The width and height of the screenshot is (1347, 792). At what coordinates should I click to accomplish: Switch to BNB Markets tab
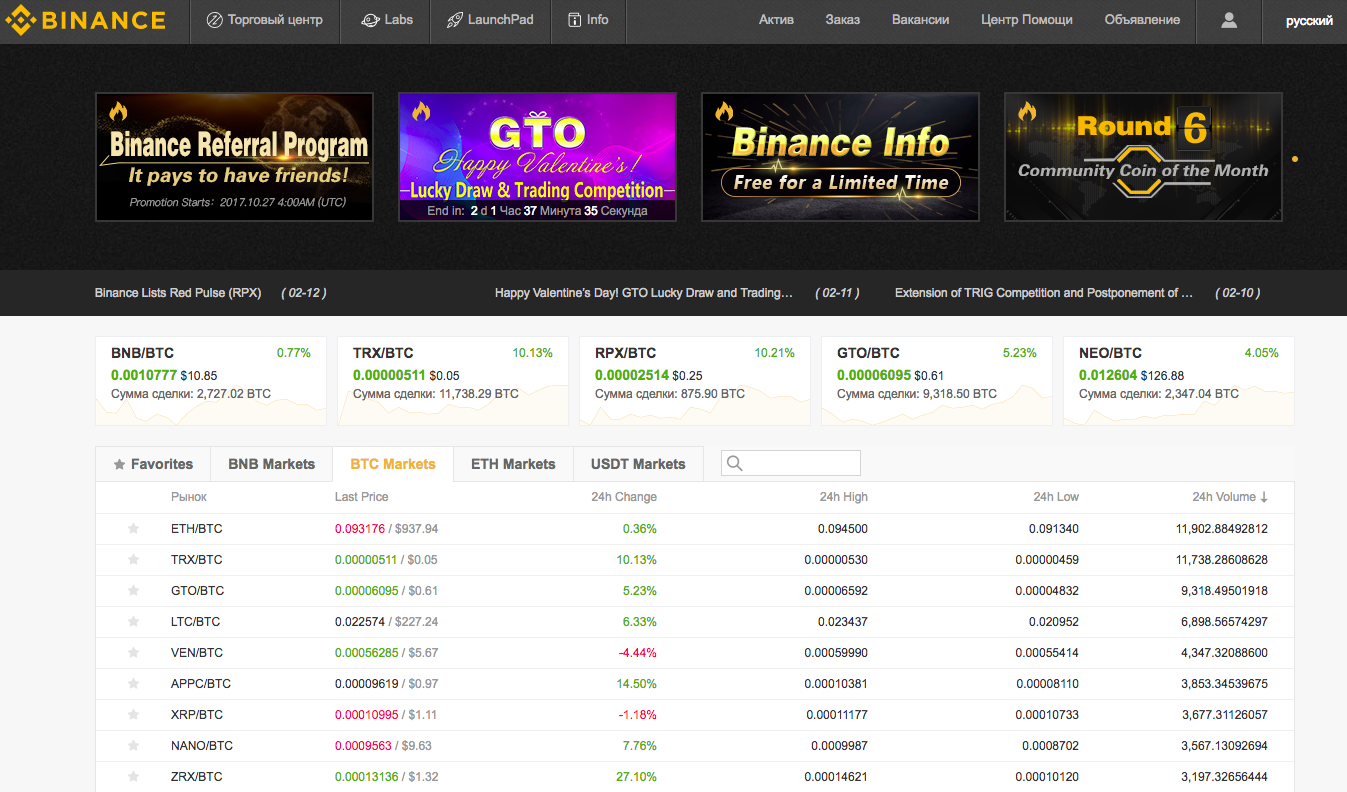(272, 464)
